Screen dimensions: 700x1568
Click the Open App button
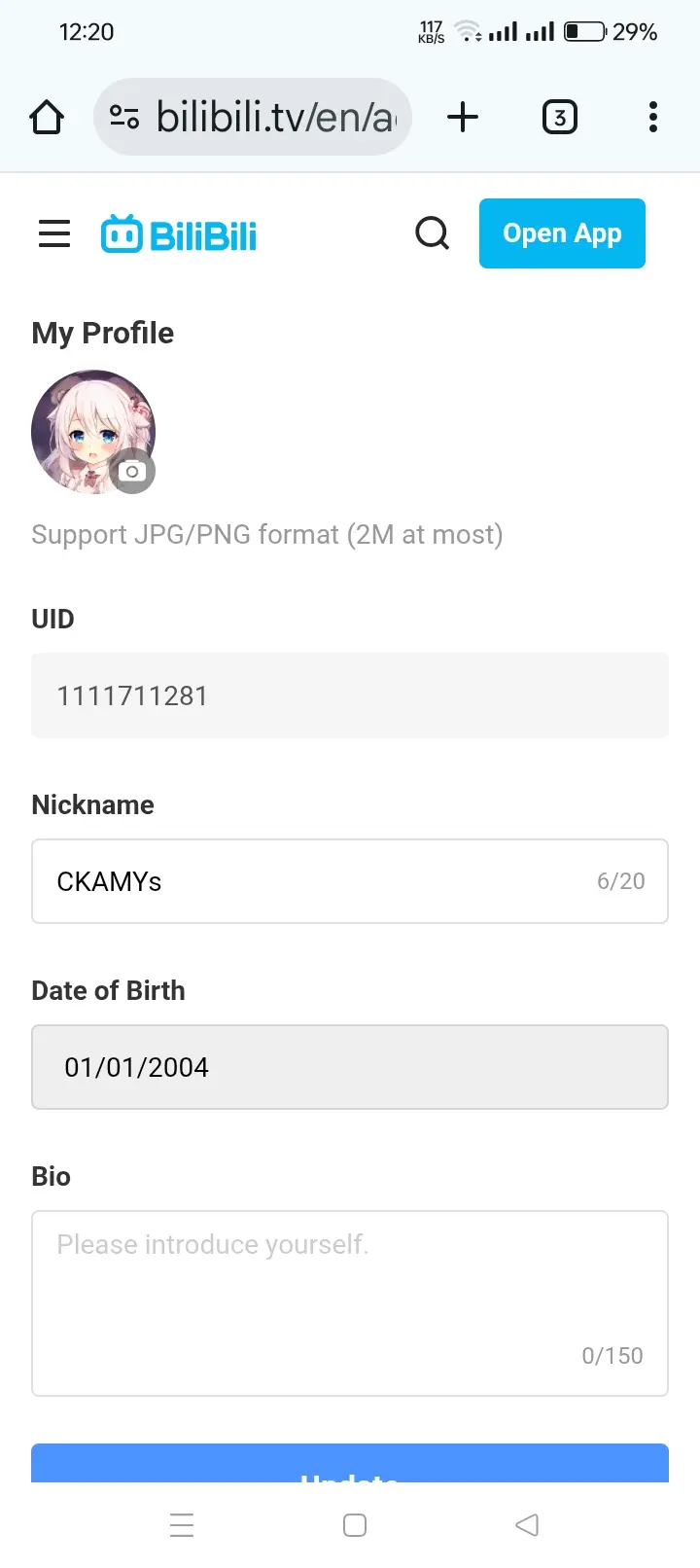click(x=562, y=233)
